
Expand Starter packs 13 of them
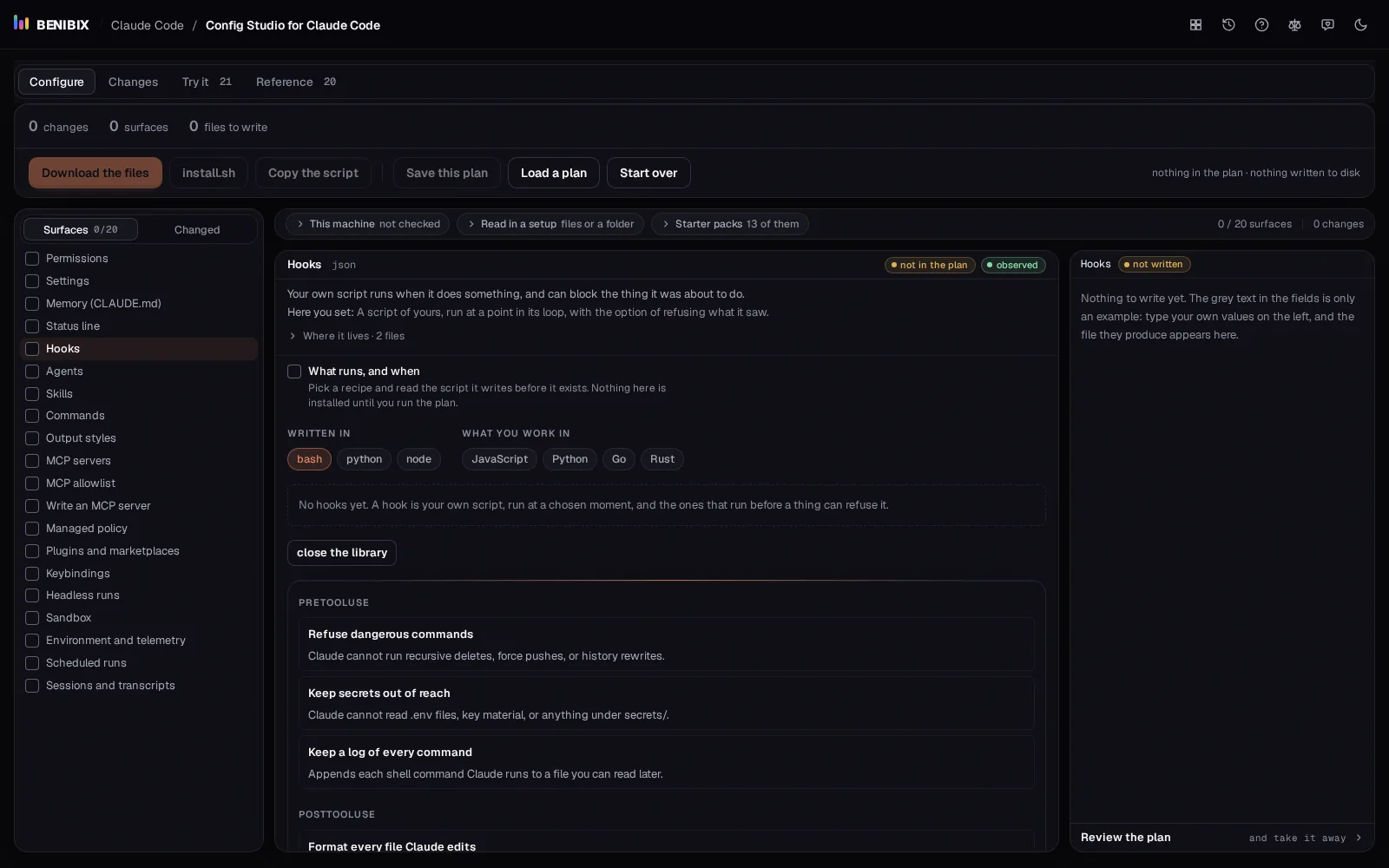click(x=729, y=224)
